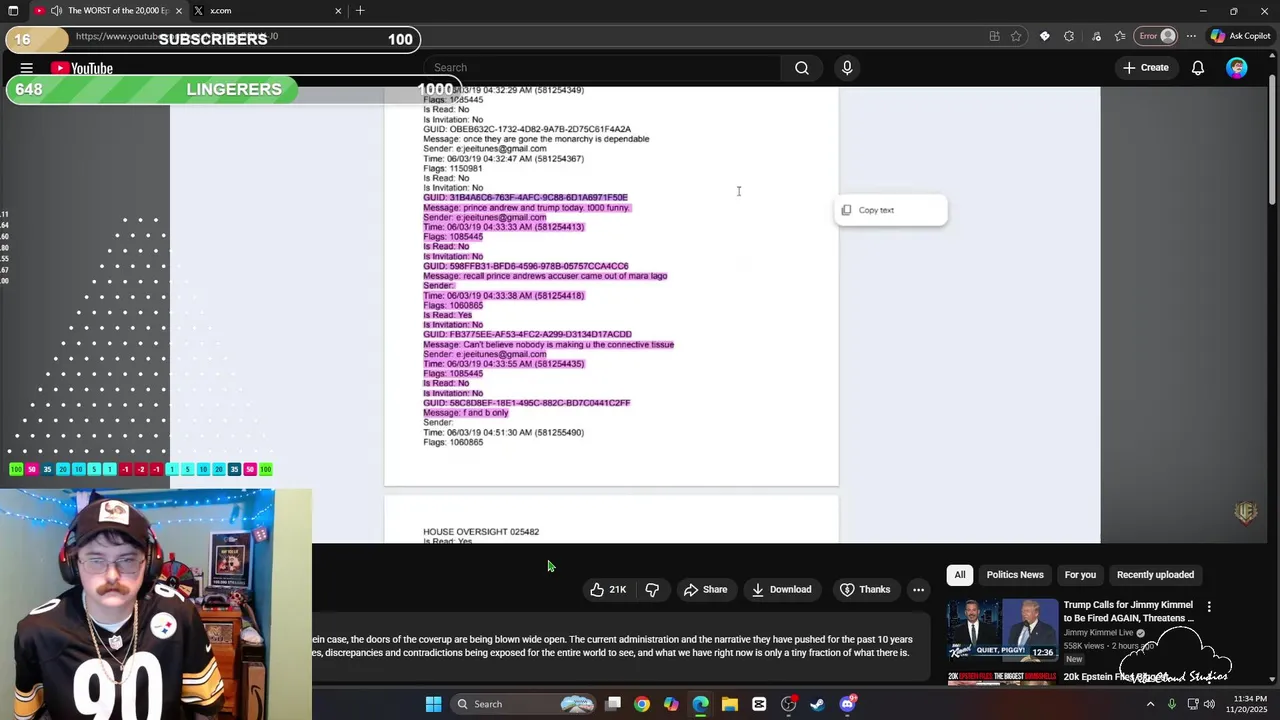The width and height of the screenshot is (1280, 720).
Task: Click the YouTube search magnifier button
Action: (x=802, y=68)
